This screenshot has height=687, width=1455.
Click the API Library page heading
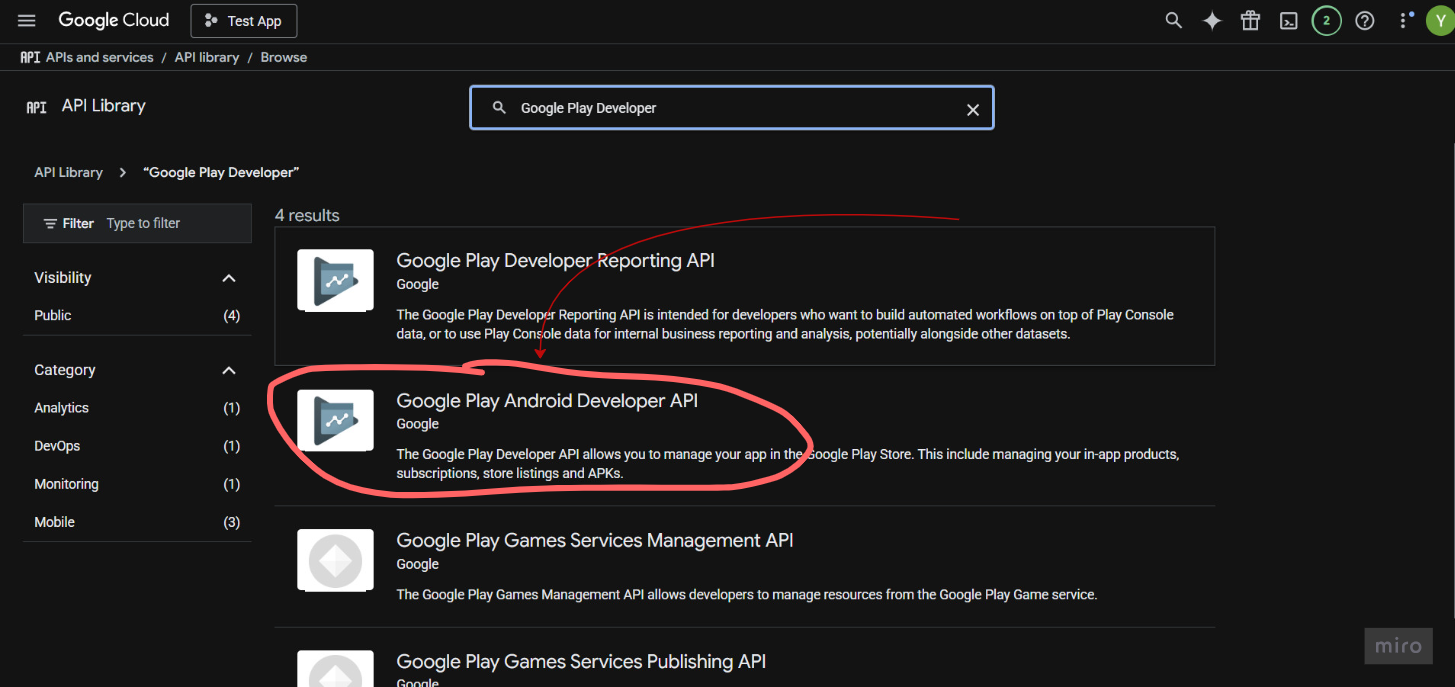pyautogui.click(x=104, y=105)
